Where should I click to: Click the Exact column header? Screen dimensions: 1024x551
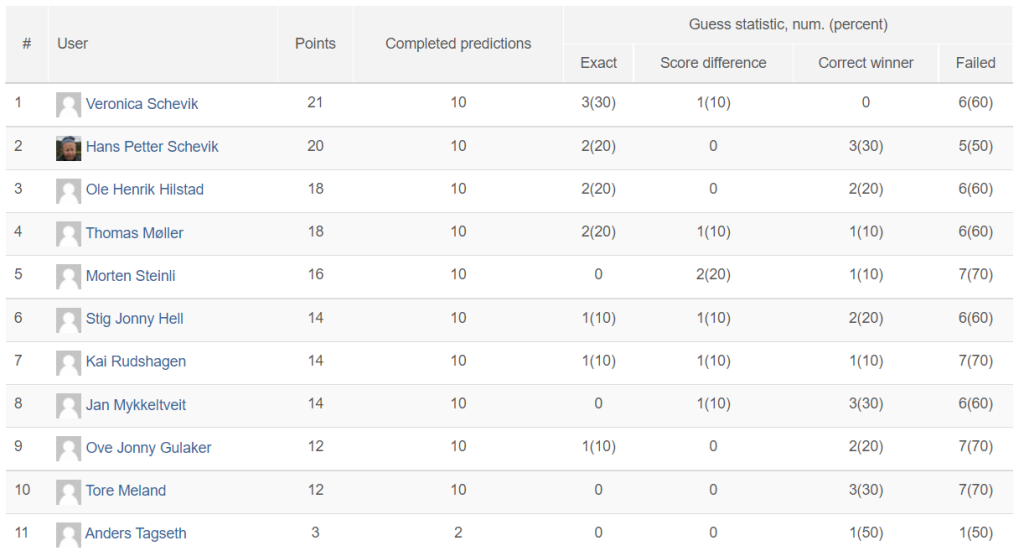point(598,63)
